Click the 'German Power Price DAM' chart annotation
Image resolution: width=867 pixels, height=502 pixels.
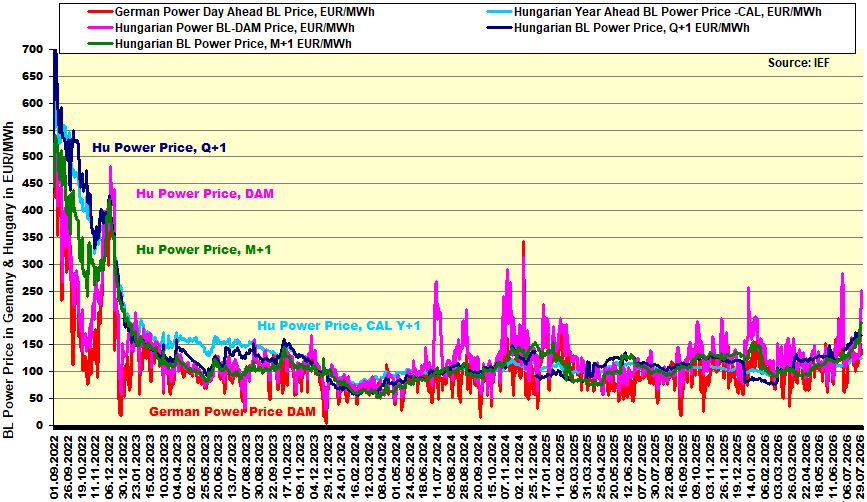tap(232, 411)
